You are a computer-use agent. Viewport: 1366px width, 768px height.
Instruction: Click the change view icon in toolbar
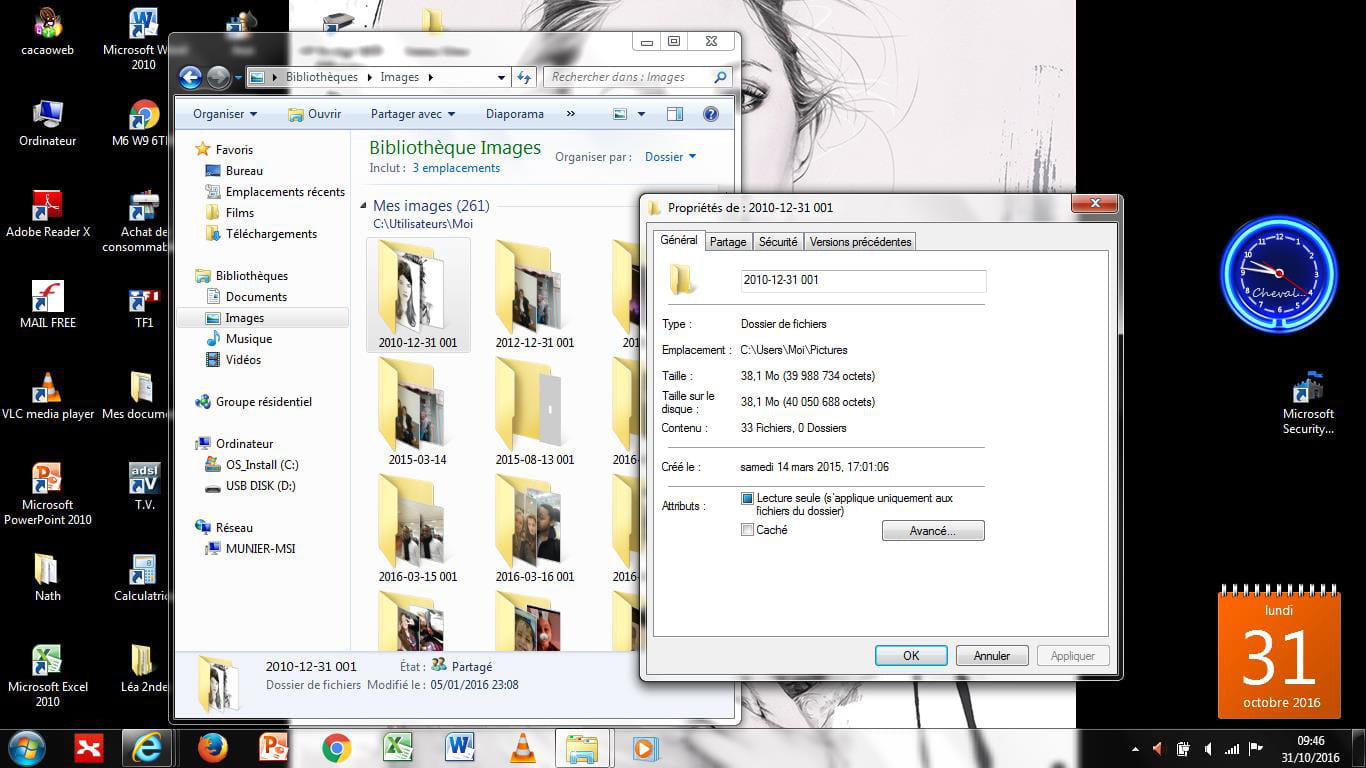(x=621, y=114)
